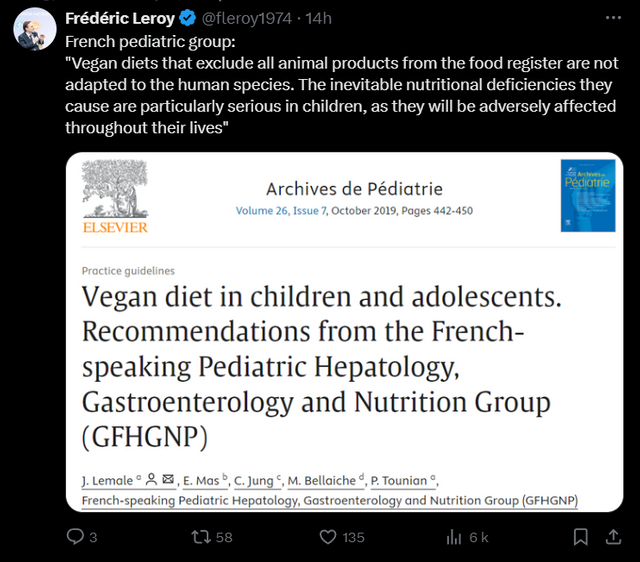Click author J. Lemale's name
Image resolution: width=640 pixels, height=562 pixels.
107,480
